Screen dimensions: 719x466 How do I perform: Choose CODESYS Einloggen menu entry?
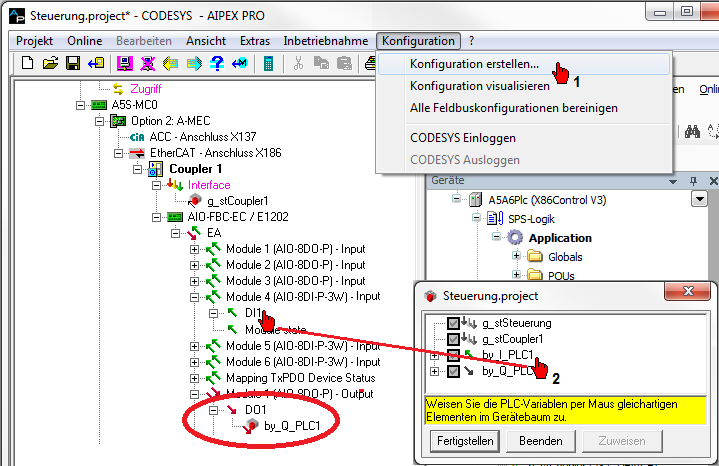point(524,138)
